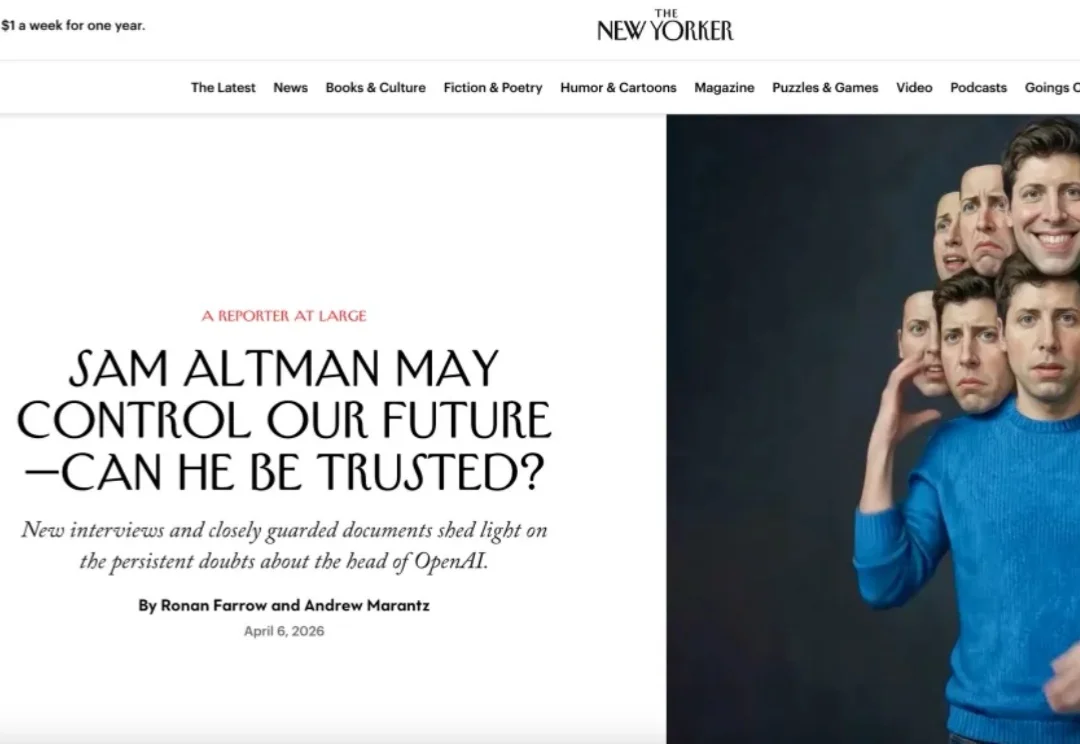Click the Sam Altman article headline
The height and width of the screenshot is (744, 1080).
[x=284, y=420]
